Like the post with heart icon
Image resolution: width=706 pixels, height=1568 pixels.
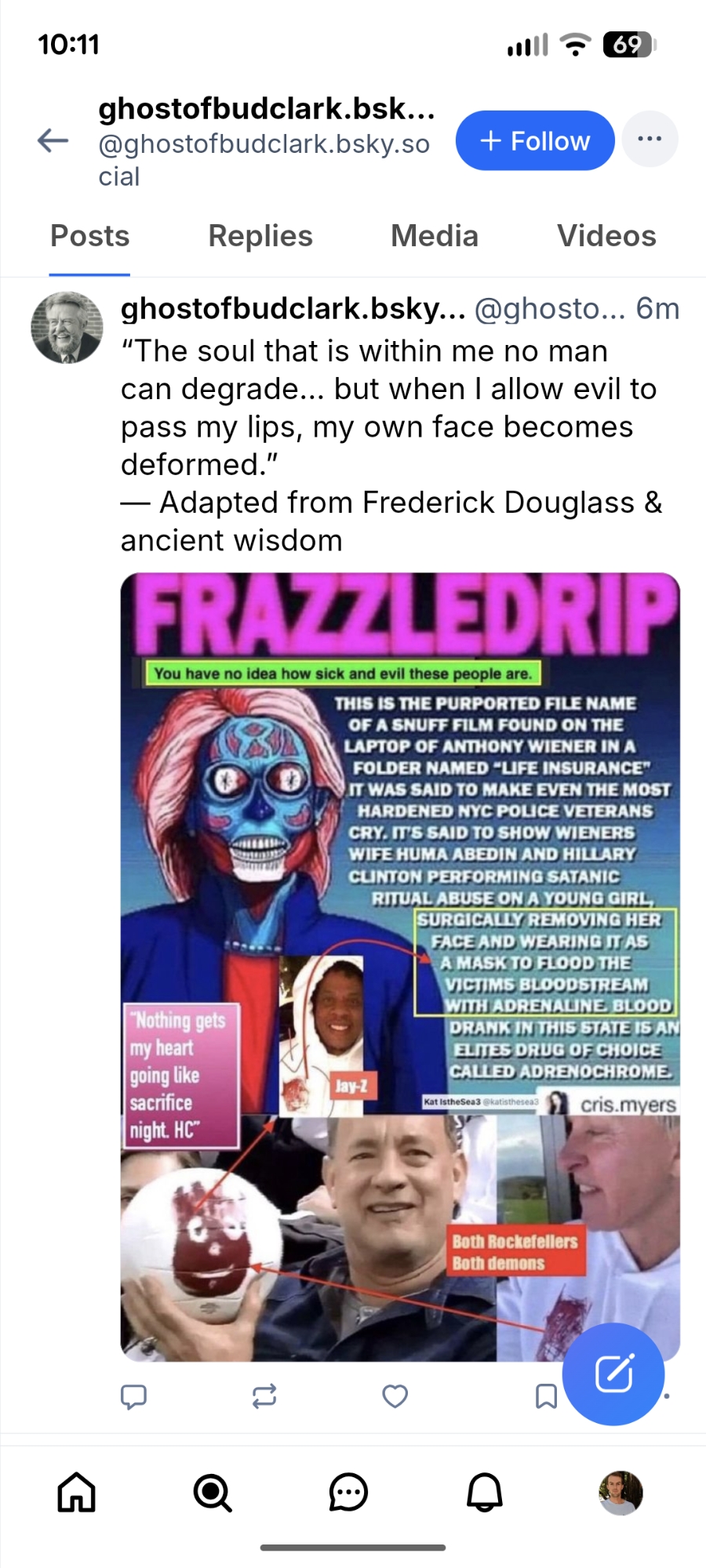(x=395, y=1396)
